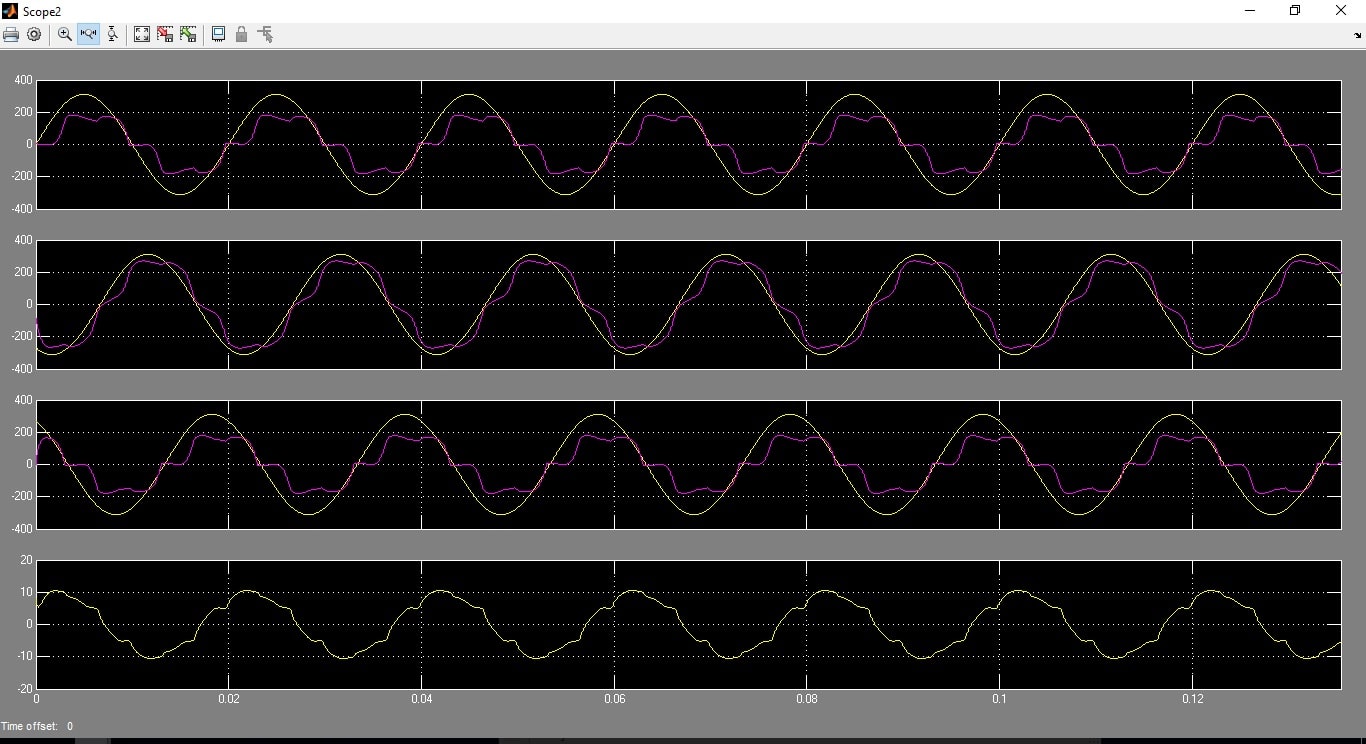
Task: Select the Zoom Y-axis tool
Action: (112, 34)
